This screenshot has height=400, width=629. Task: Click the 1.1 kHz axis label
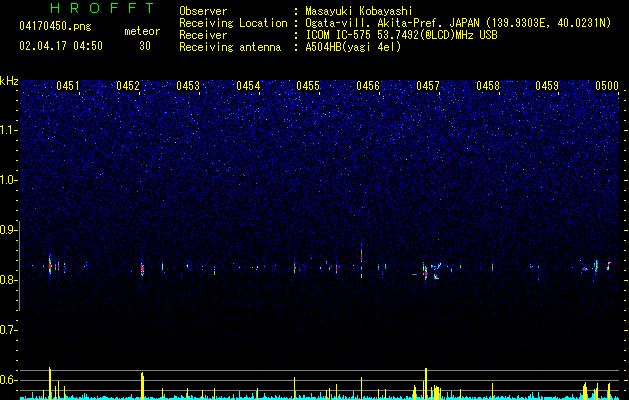click(x=8, y=130)
